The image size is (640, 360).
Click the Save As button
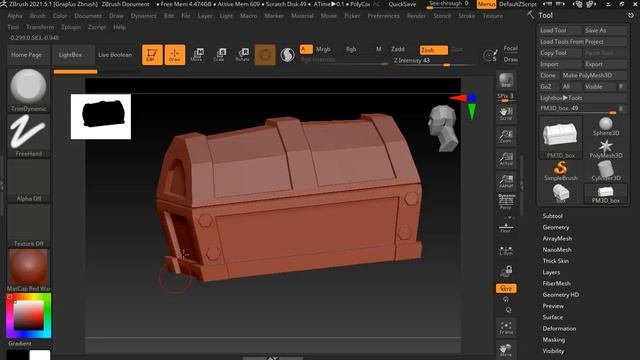pyautogui.click(x=605, y=30)
